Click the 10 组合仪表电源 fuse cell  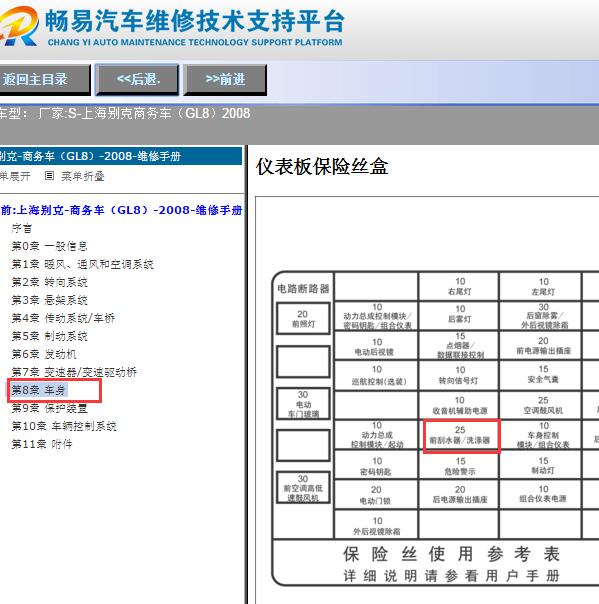tap(542, 494)
